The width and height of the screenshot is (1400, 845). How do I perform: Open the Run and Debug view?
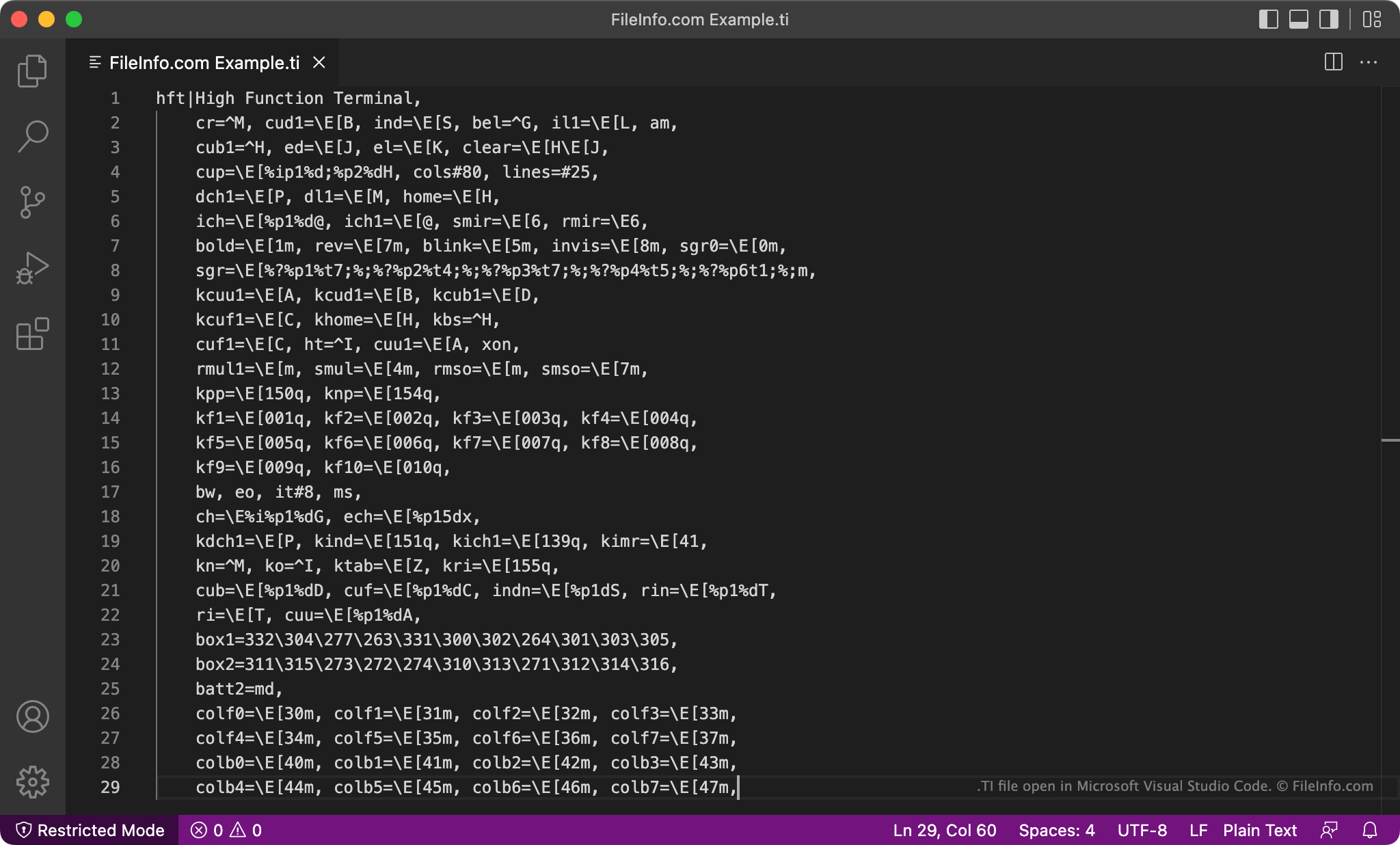click(x=32, y=268)
